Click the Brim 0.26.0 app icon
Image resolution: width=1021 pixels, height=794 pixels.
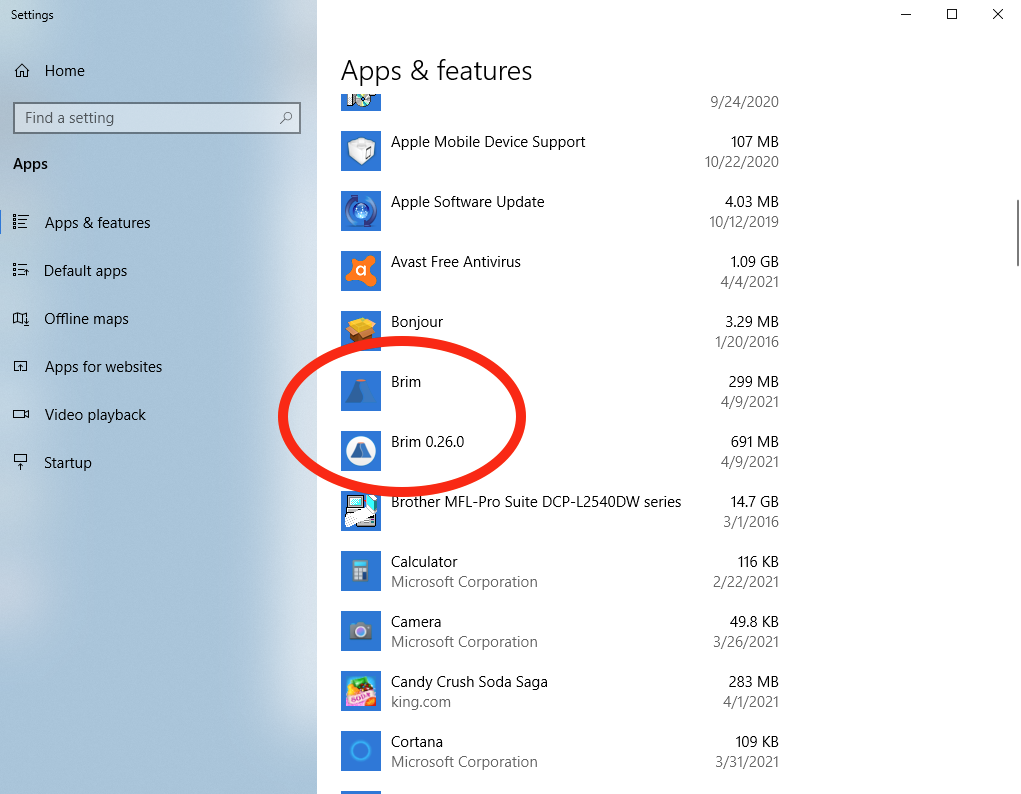coord(361,451)
